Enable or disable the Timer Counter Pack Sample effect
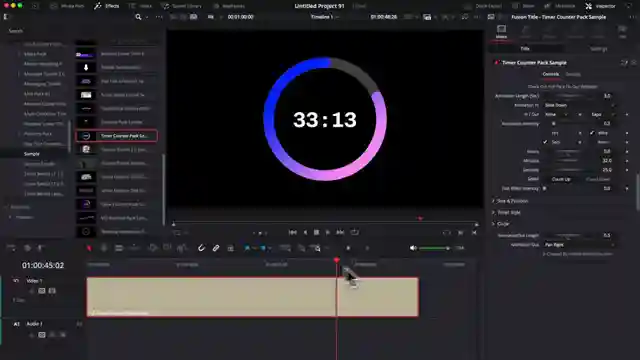The height and width of the screenshot is (360, 640). (x=496, y=62)
